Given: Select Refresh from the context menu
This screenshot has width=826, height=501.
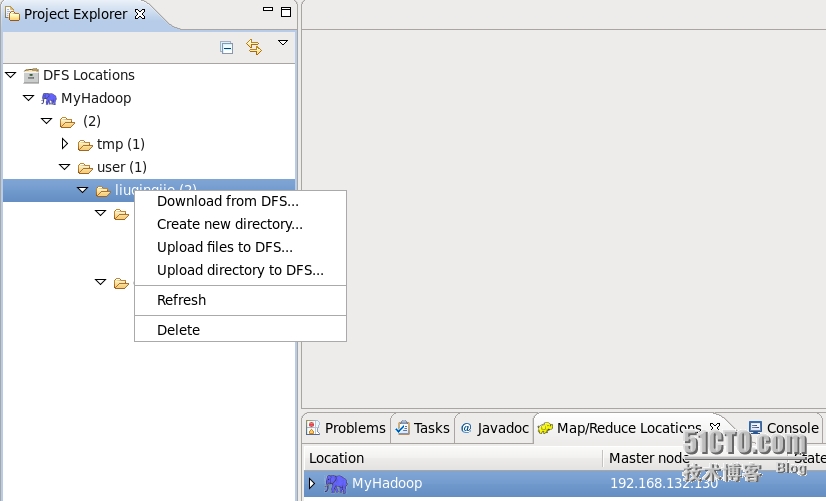Looking at the screenshot, I should pyautogui.click(x=240, y=300).
